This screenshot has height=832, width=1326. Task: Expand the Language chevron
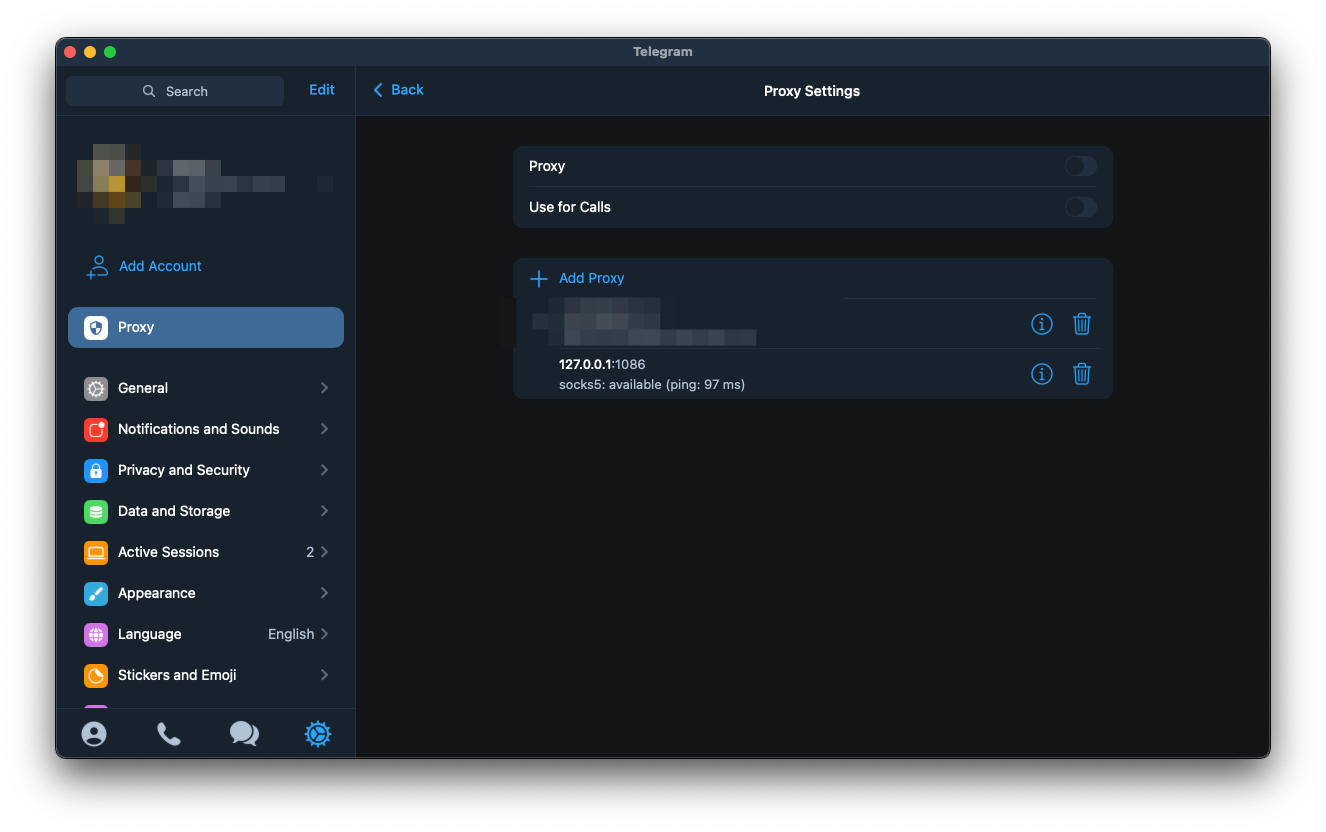point(324,634)
